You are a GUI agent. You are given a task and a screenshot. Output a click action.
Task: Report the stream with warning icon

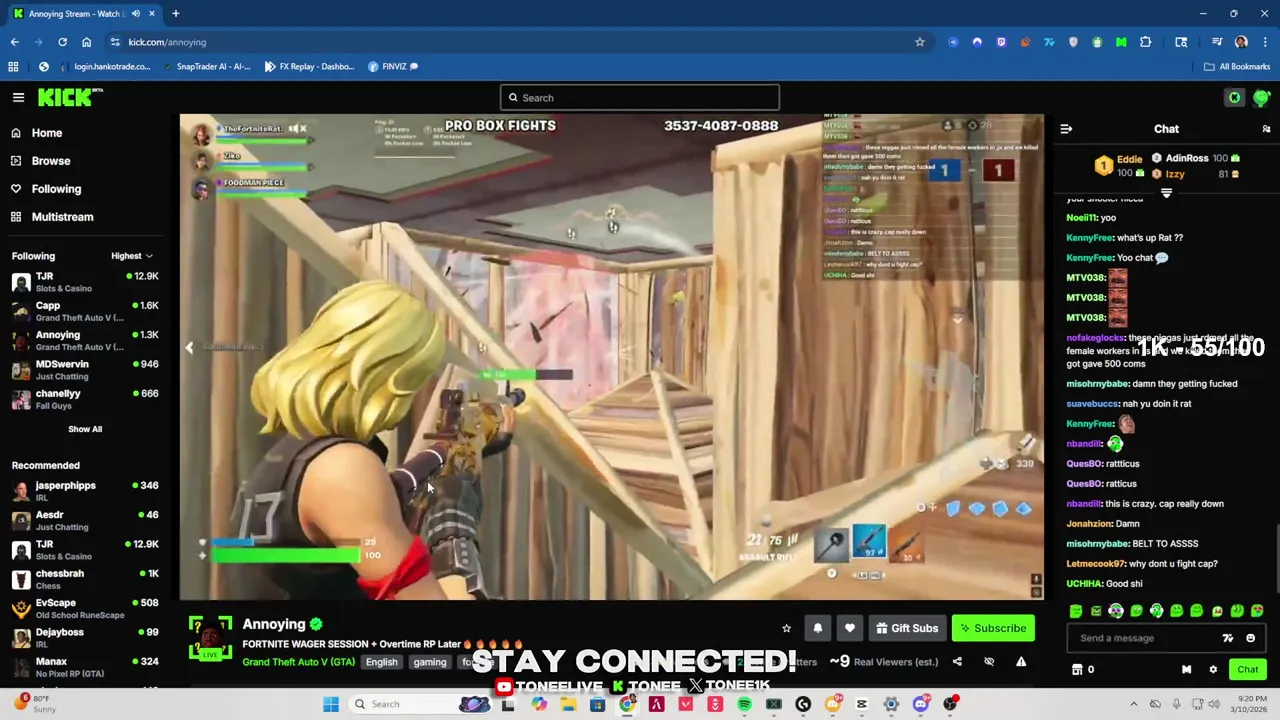[1021, 662]
